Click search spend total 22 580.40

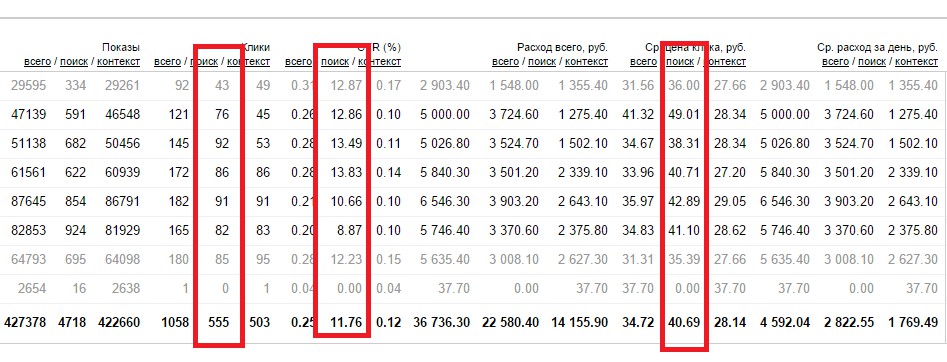pos(511,323)
